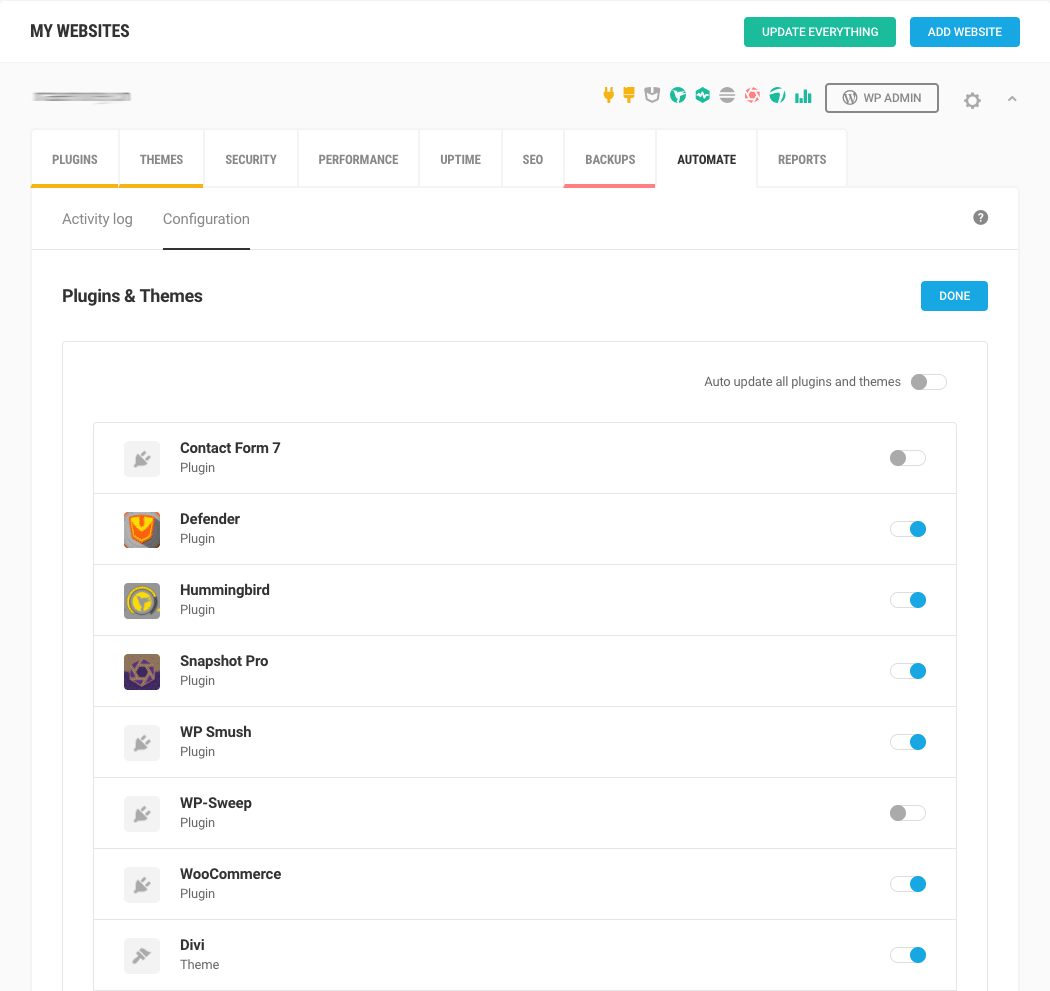Image resolution: width=1050 pixels, height=991 pixels.
Task: Click the WooCommerce plug icon
Action: [x=142, y=885]
